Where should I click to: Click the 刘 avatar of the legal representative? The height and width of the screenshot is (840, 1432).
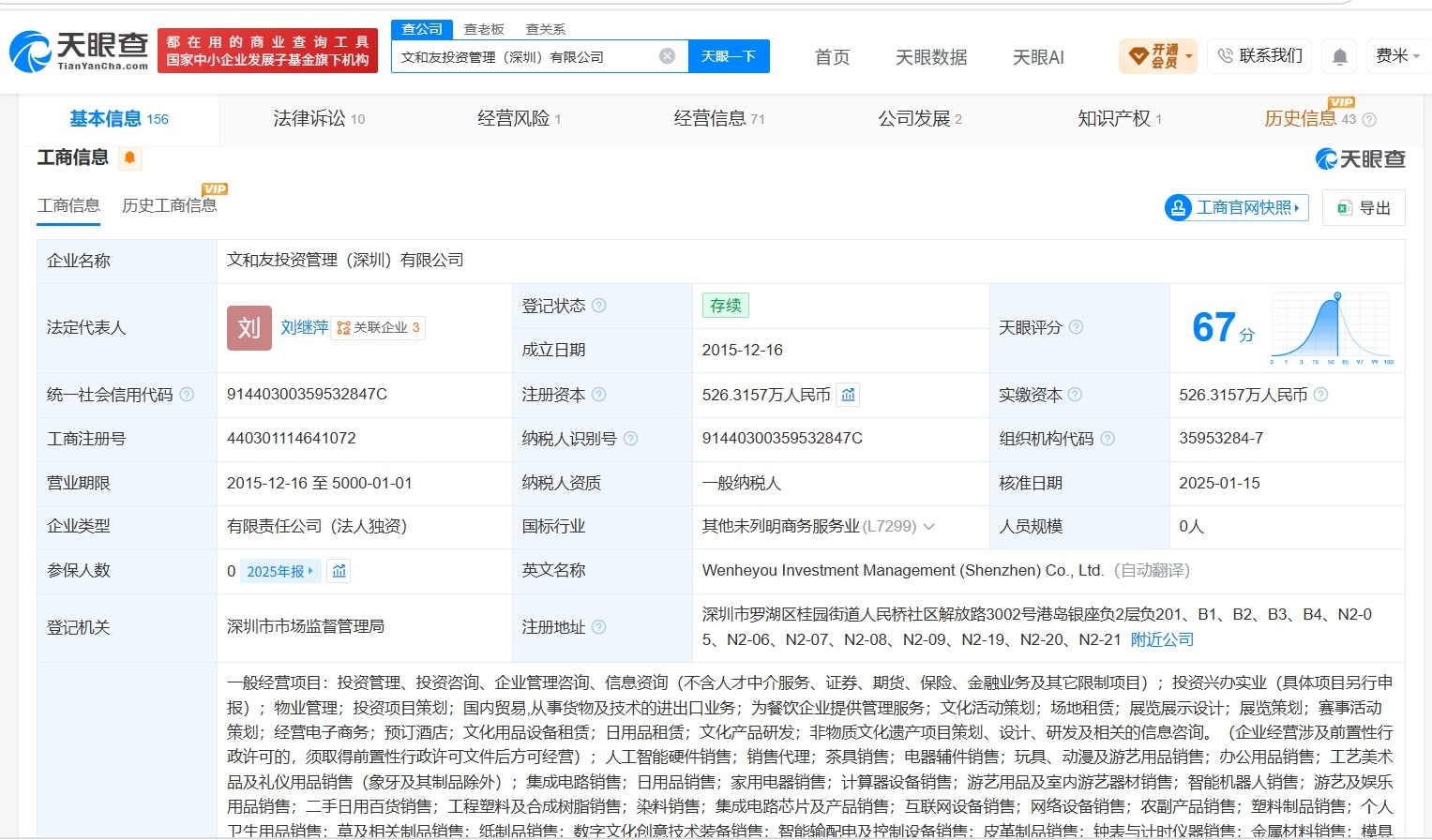click(x=249, y=328)
